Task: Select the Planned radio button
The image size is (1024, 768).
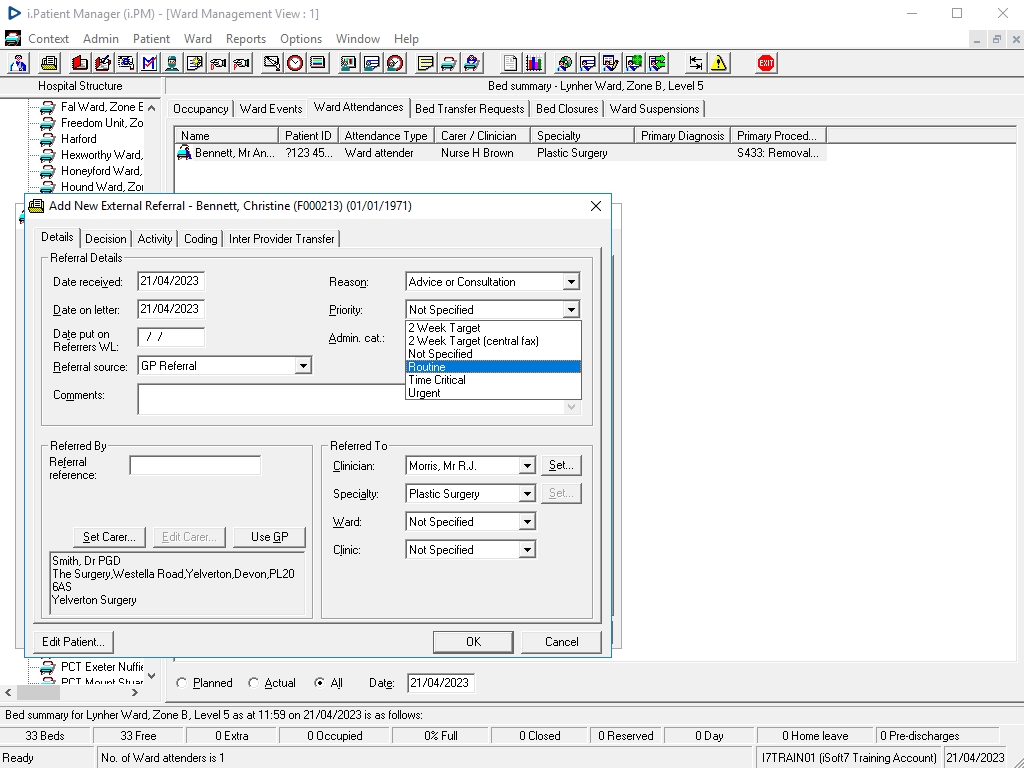Action: tap(182, 682)
